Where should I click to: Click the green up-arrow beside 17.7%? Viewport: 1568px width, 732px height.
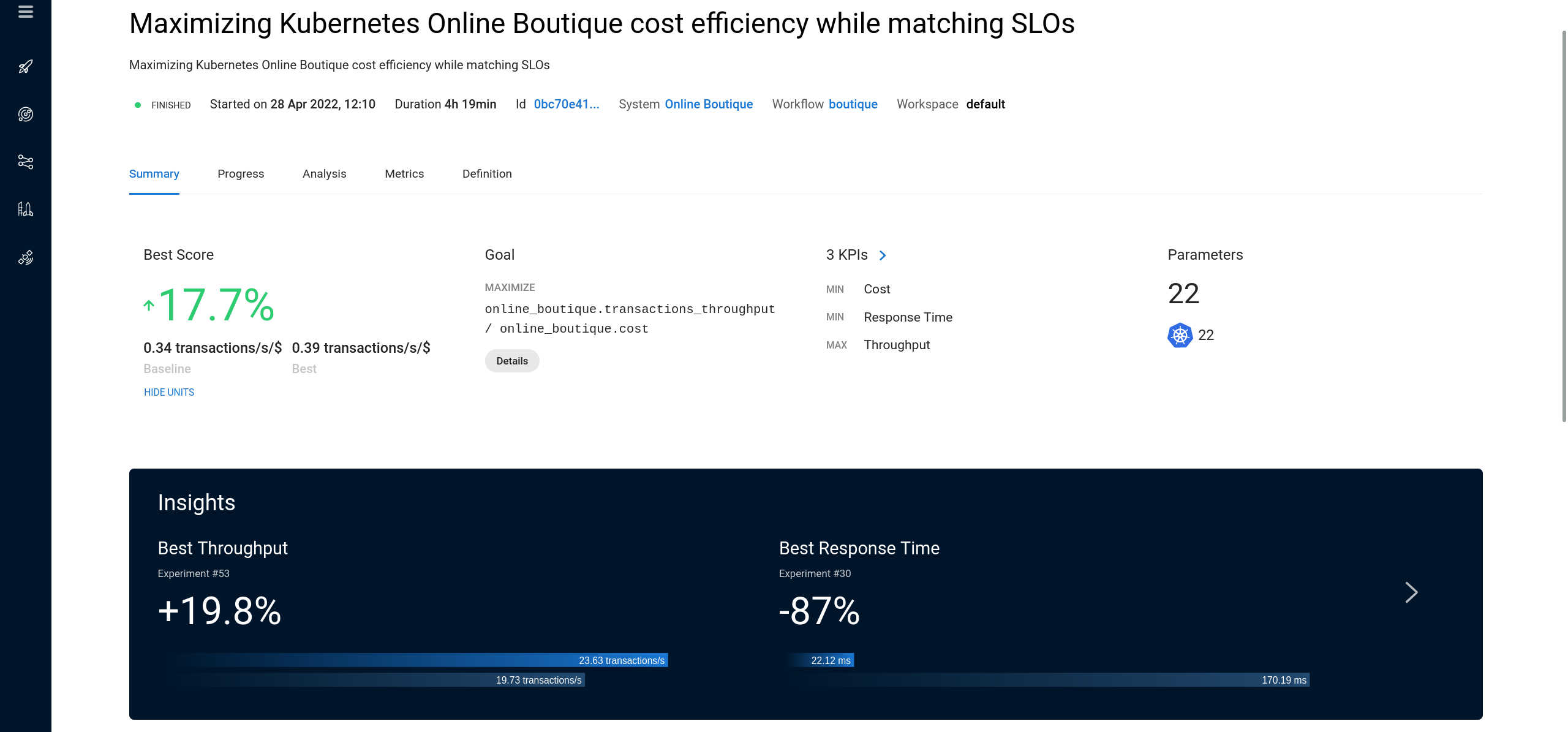[x=149, y=305]
